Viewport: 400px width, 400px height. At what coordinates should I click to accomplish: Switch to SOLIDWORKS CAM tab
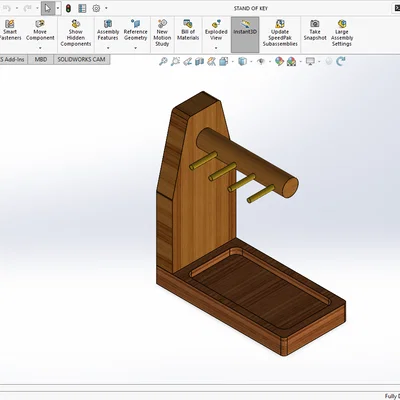point(81,60)
